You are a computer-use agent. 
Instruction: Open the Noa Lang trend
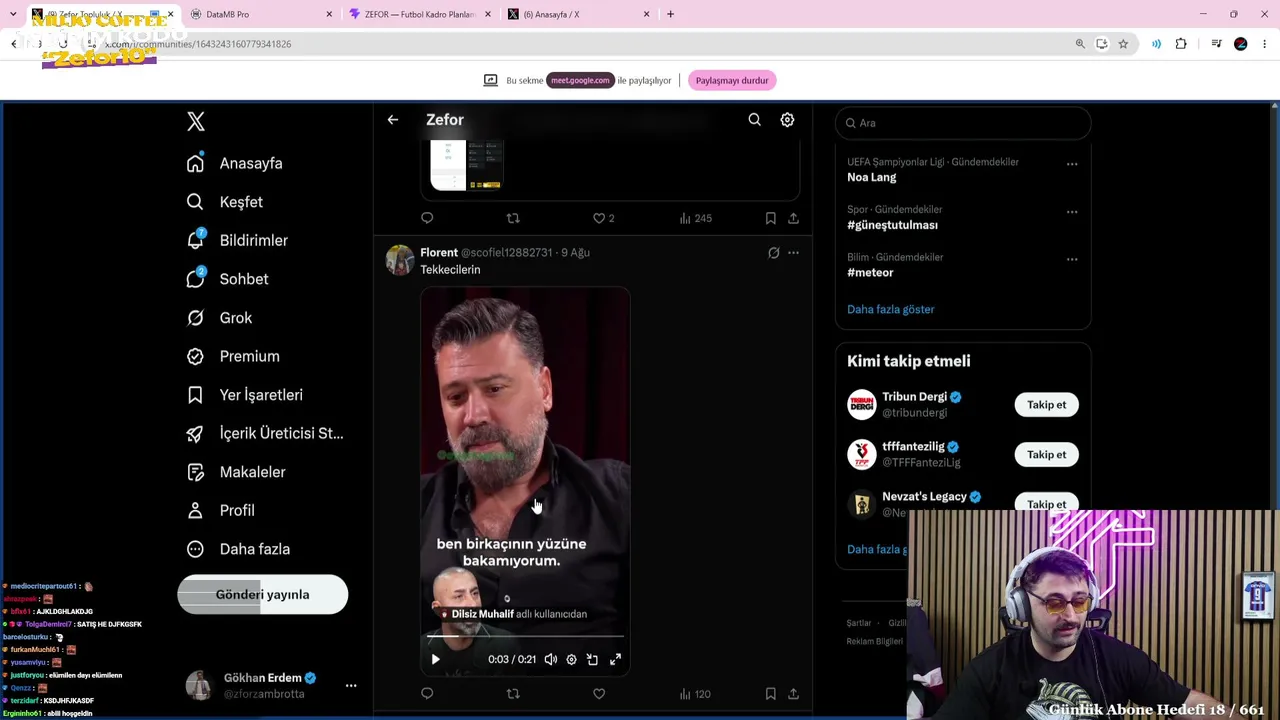tap(871, 178)
